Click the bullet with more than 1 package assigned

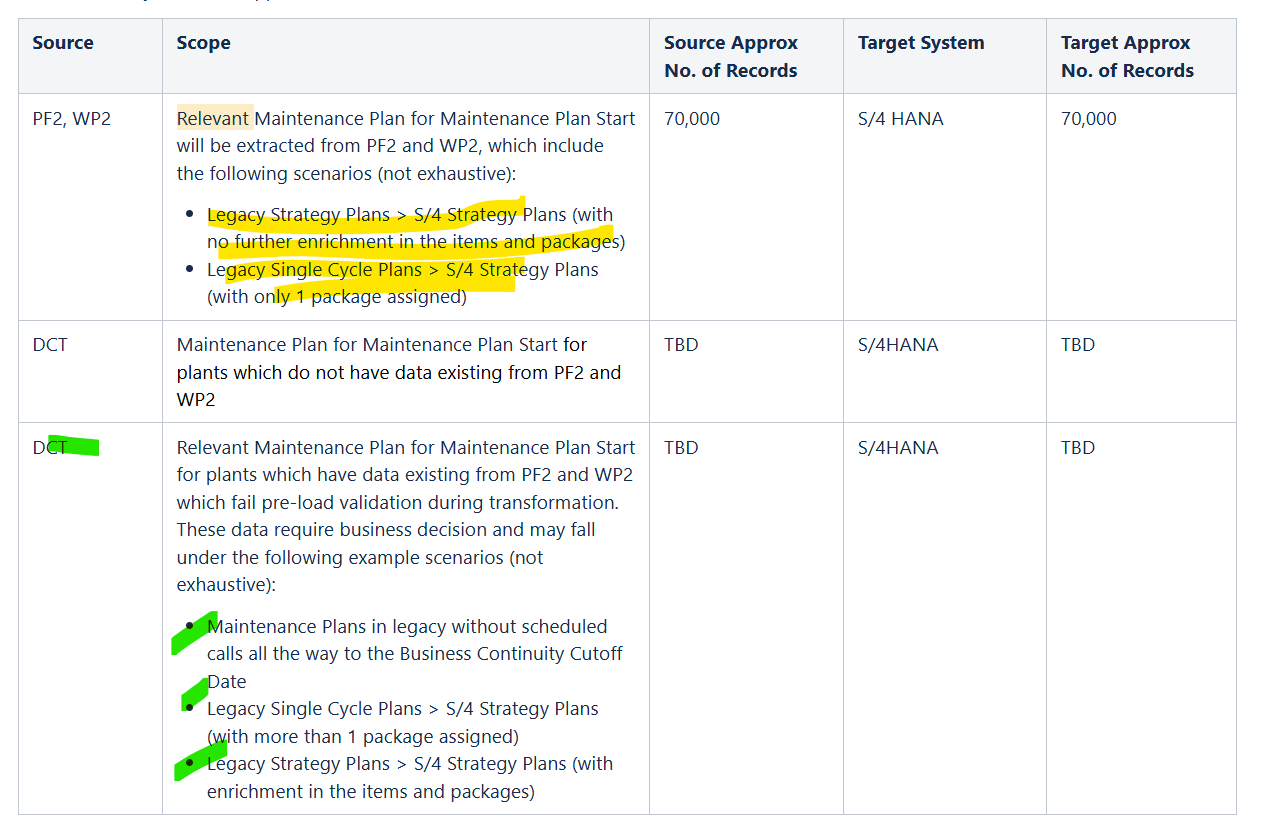point(402,722)
